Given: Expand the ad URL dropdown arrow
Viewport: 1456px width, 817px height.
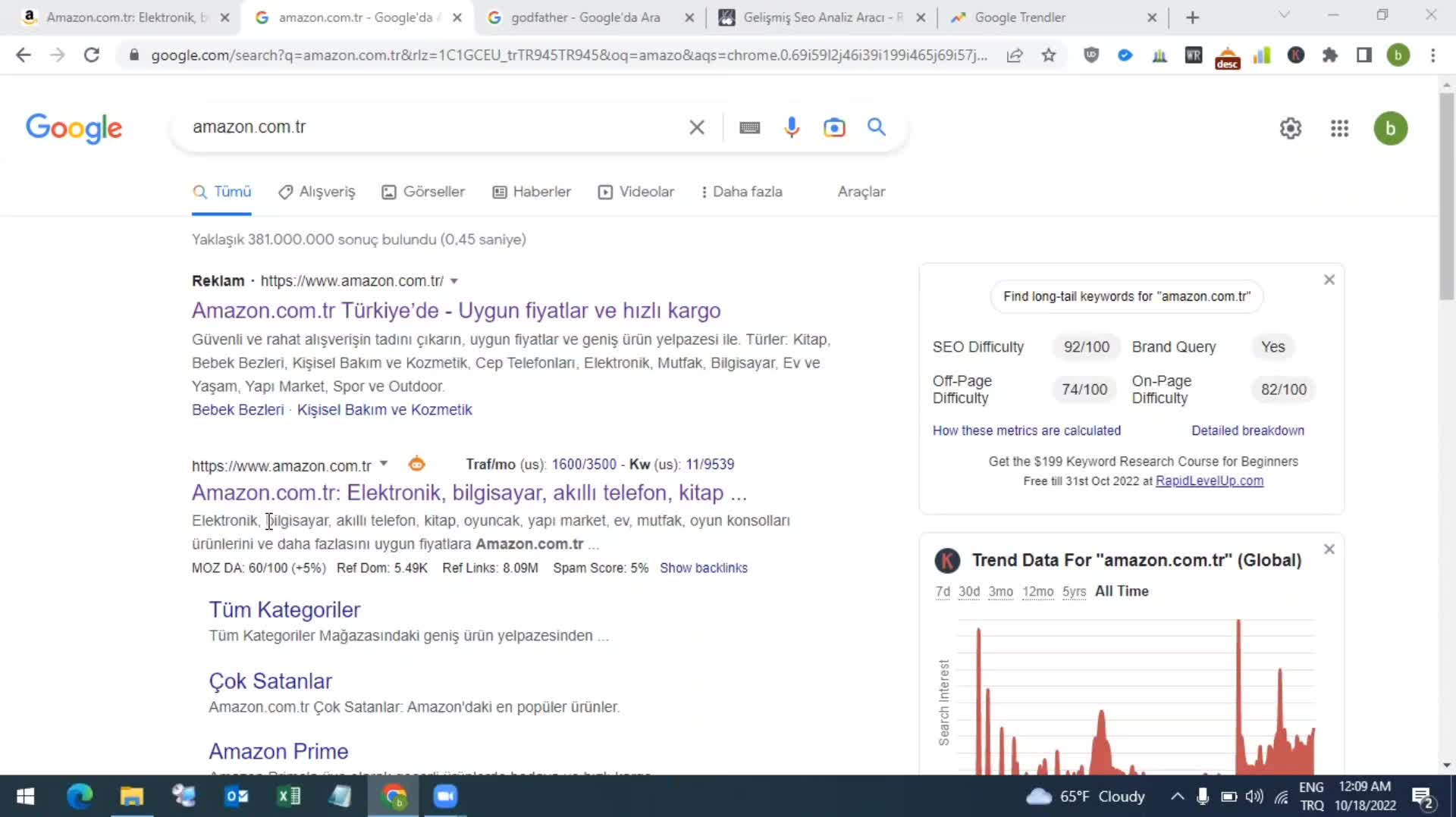Looking at the screenshot, I should click(x=454, y=281).
